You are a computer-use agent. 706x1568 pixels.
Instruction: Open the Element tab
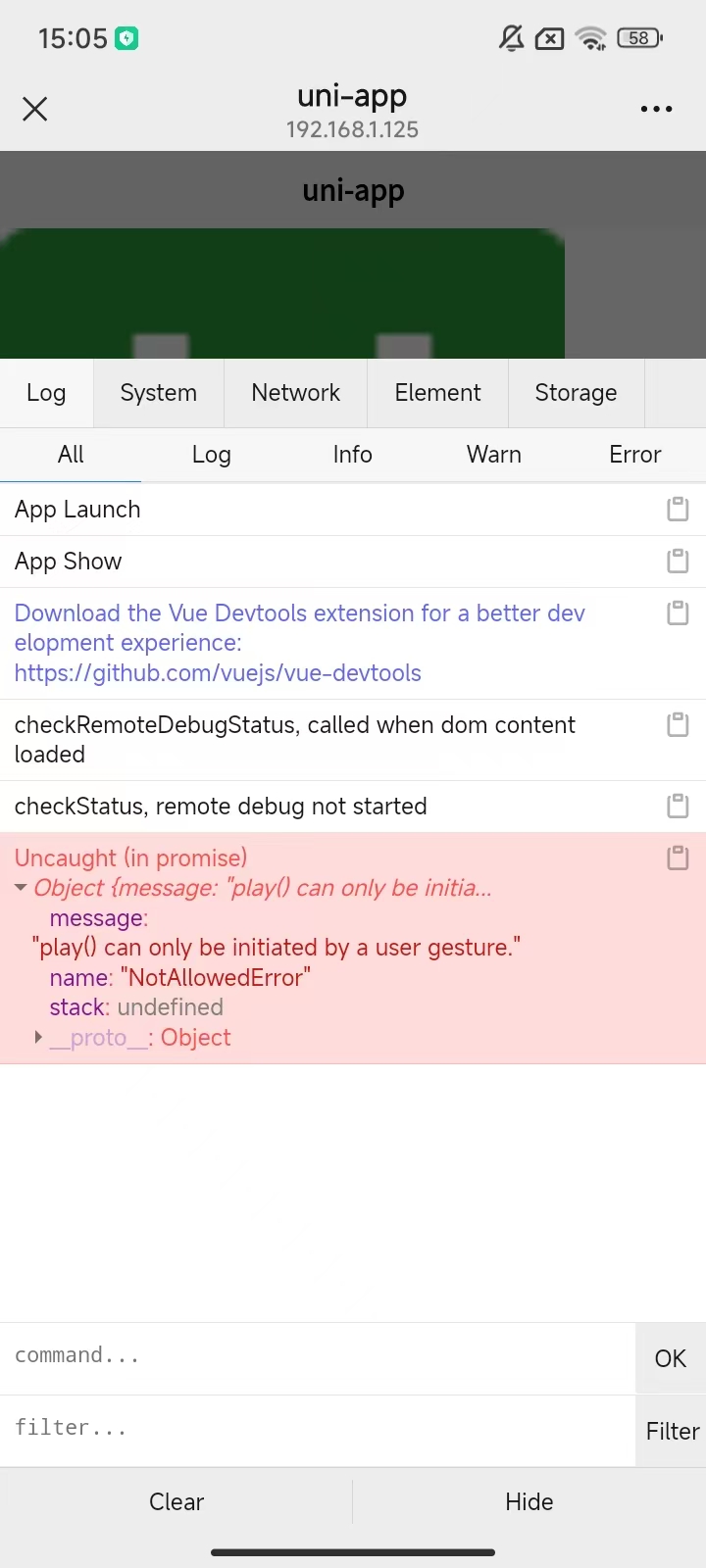pyautogui.click(x=437, y=393)
